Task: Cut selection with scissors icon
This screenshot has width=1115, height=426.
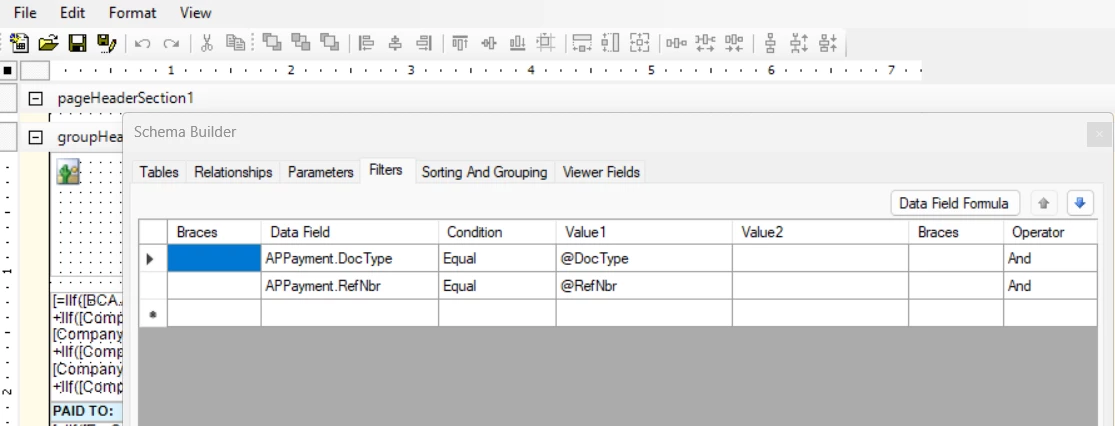Action: point(207,43)
